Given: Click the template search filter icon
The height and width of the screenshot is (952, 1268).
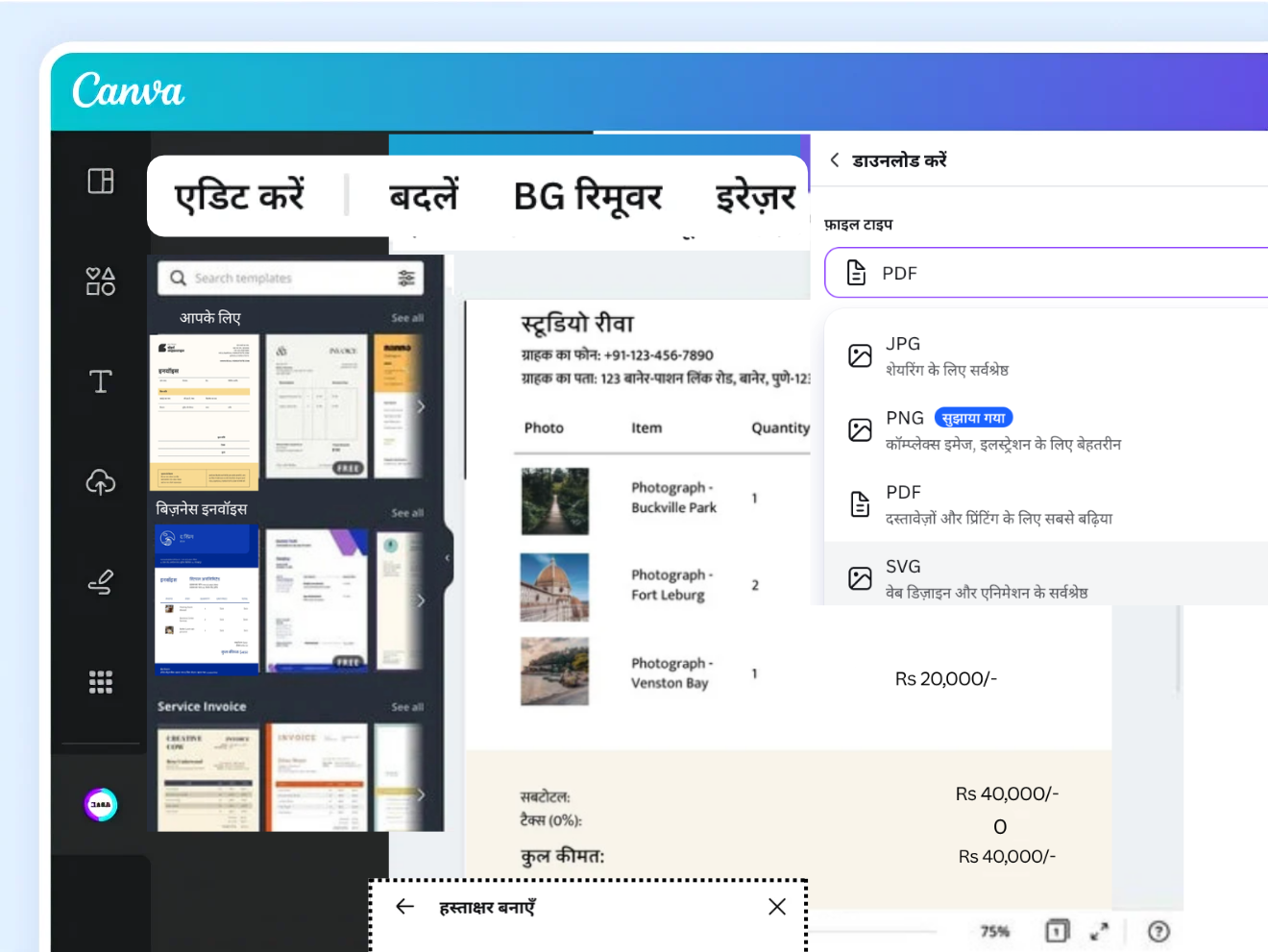Looking at the screenshot, I should [406, 279].
